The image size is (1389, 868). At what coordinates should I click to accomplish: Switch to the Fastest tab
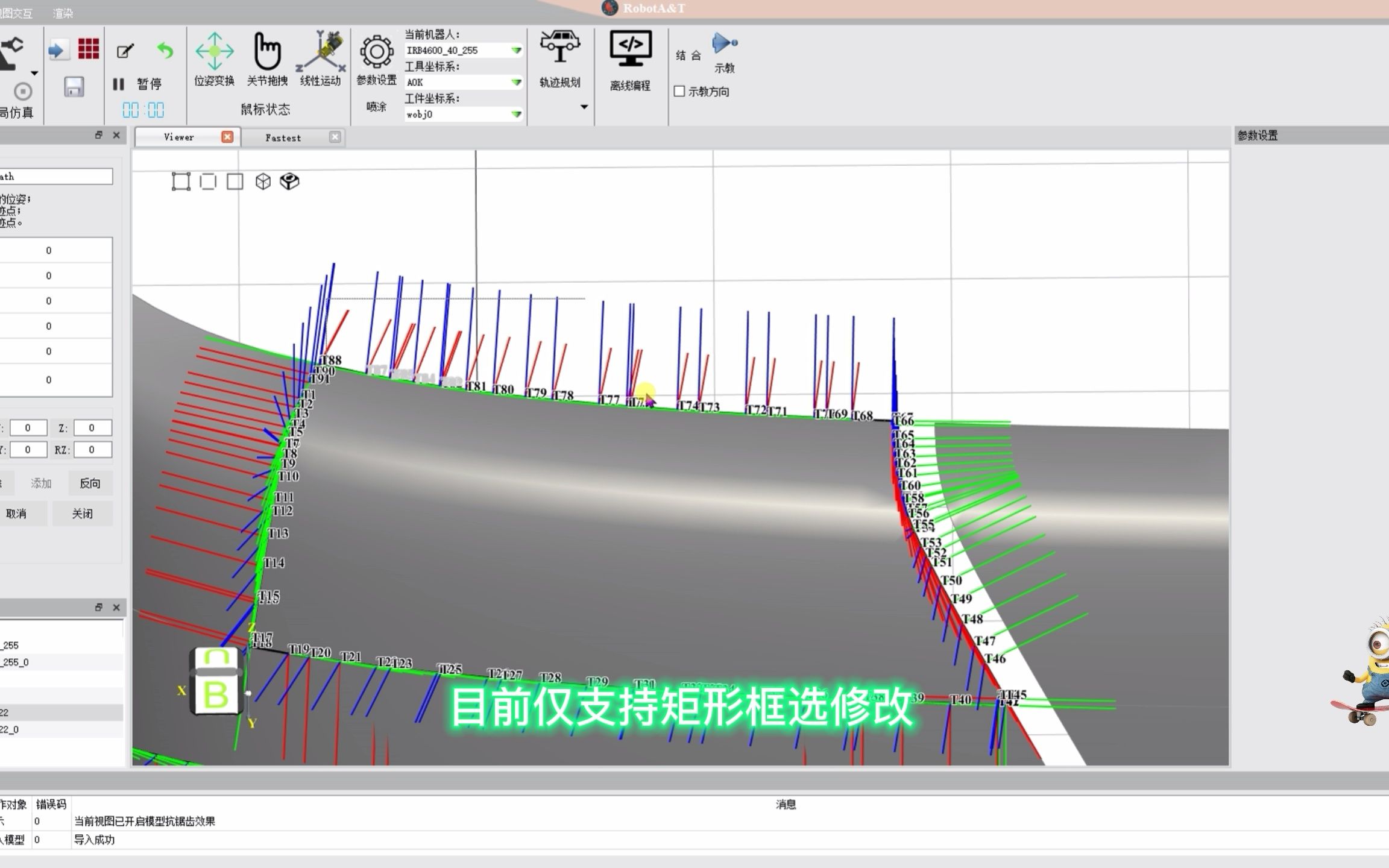pyautogui.click(x=283, y=138)
